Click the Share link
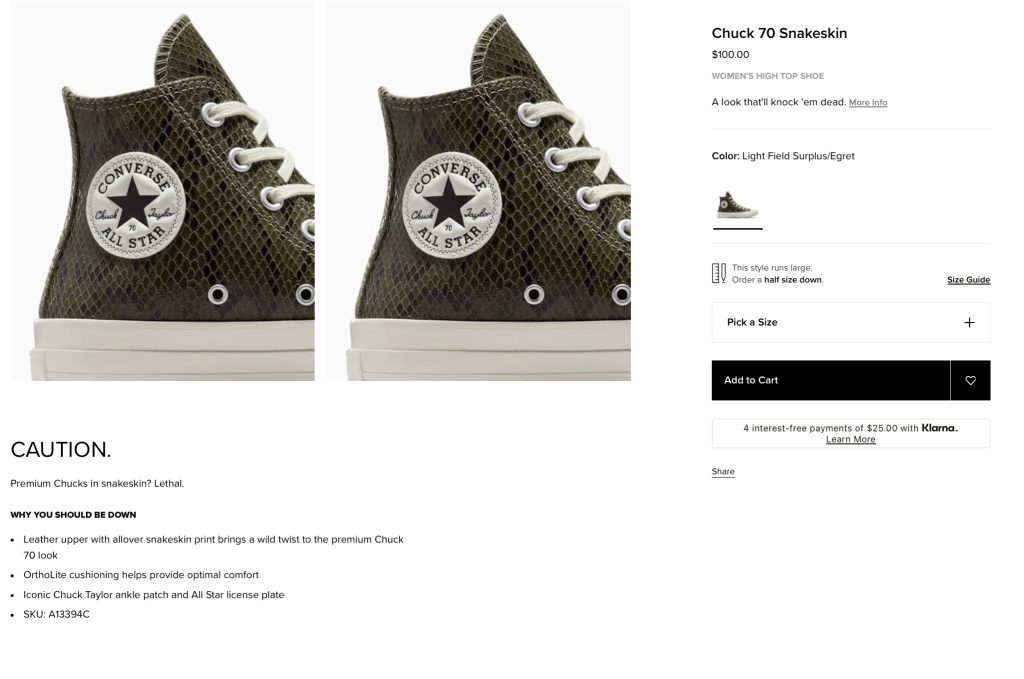The height and width of the screenshot is (679, 1024). [x=723, y=472]
